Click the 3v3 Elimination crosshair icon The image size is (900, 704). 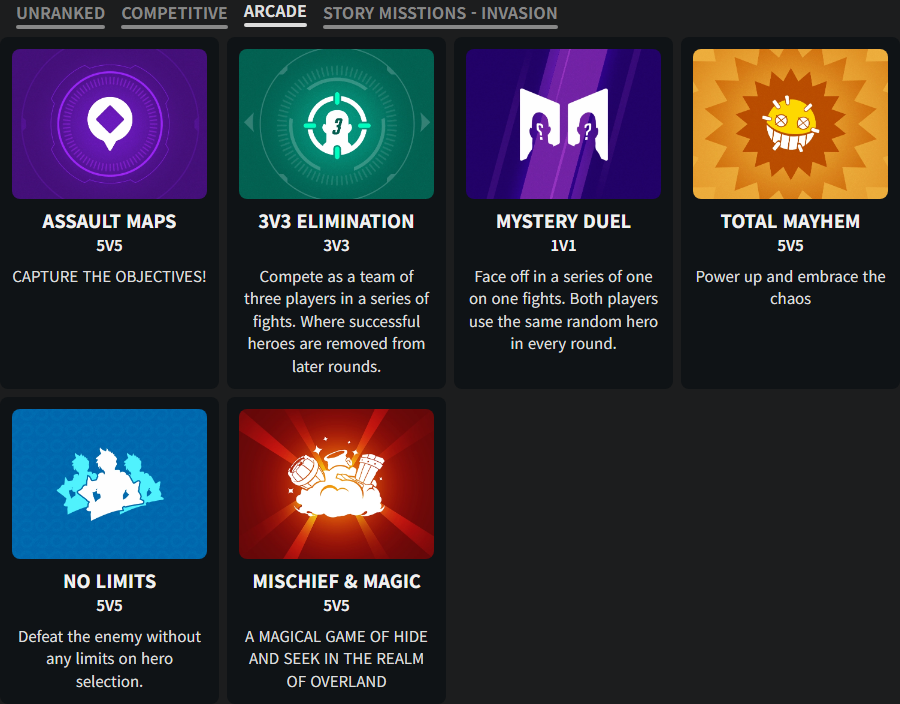[336, 124]
